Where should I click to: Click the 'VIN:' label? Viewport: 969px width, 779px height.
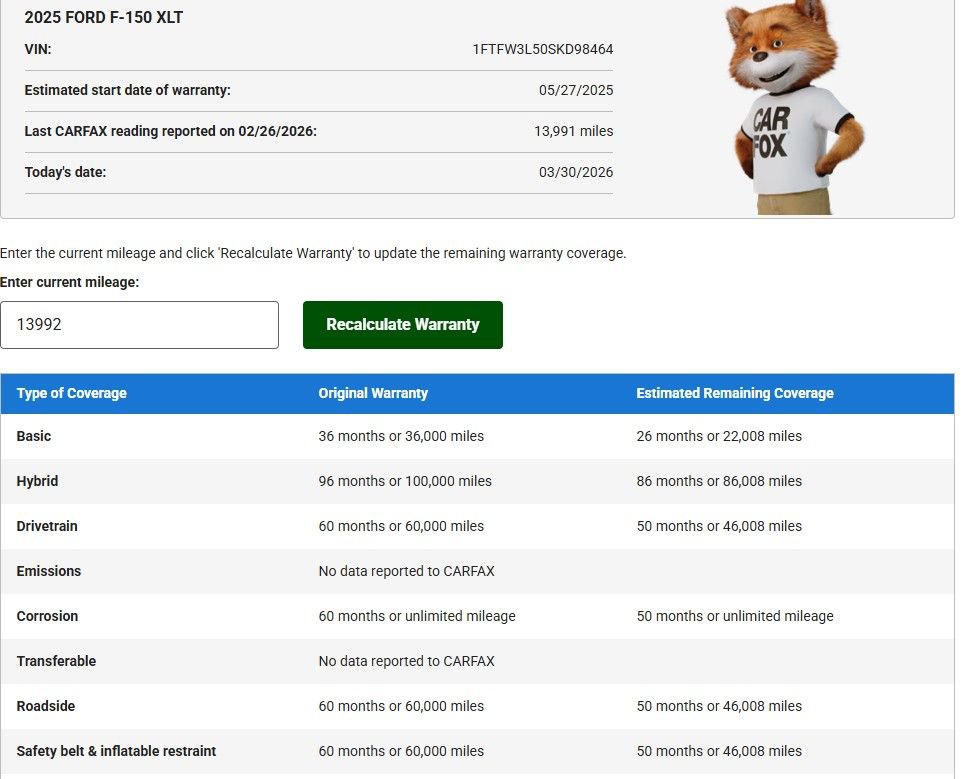38,49
